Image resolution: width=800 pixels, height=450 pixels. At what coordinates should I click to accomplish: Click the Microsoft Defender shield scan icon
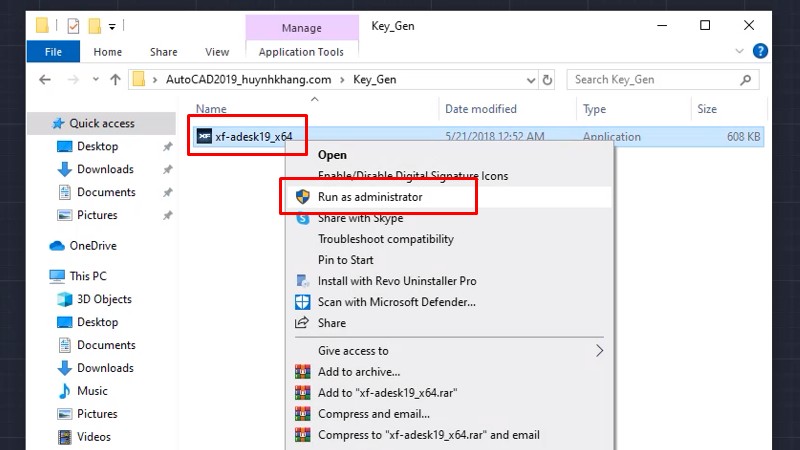click(303, 302)
